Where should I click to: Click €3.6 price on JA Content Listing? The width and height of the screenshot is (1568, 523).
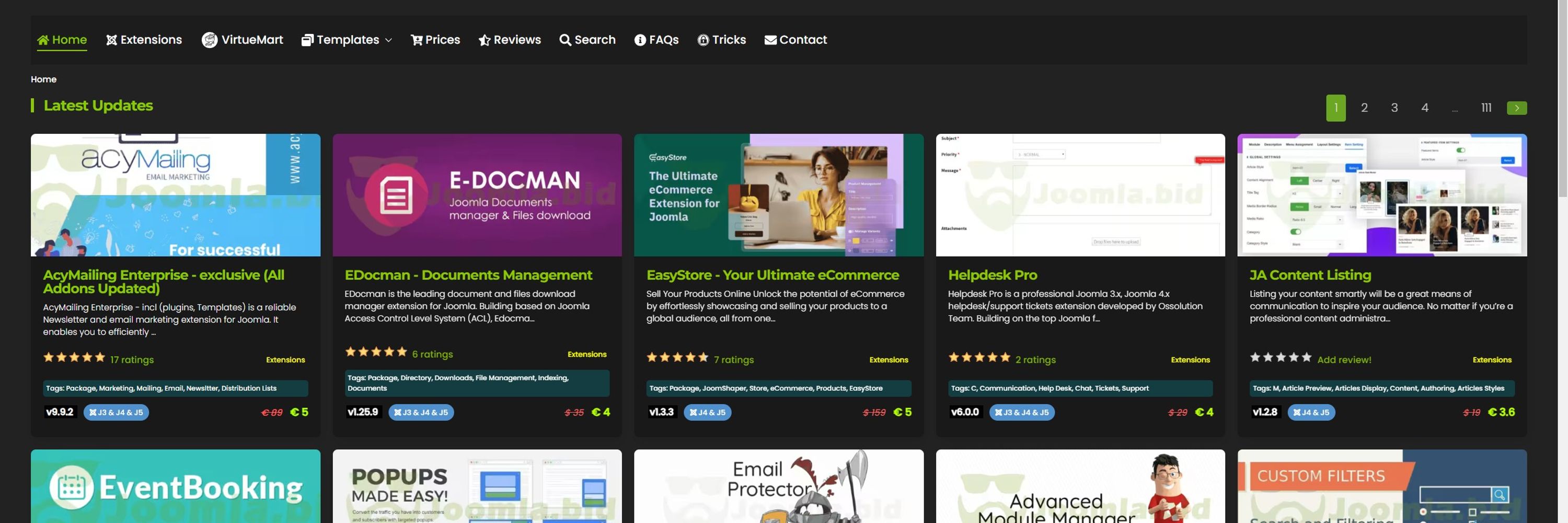(1501, 412)
